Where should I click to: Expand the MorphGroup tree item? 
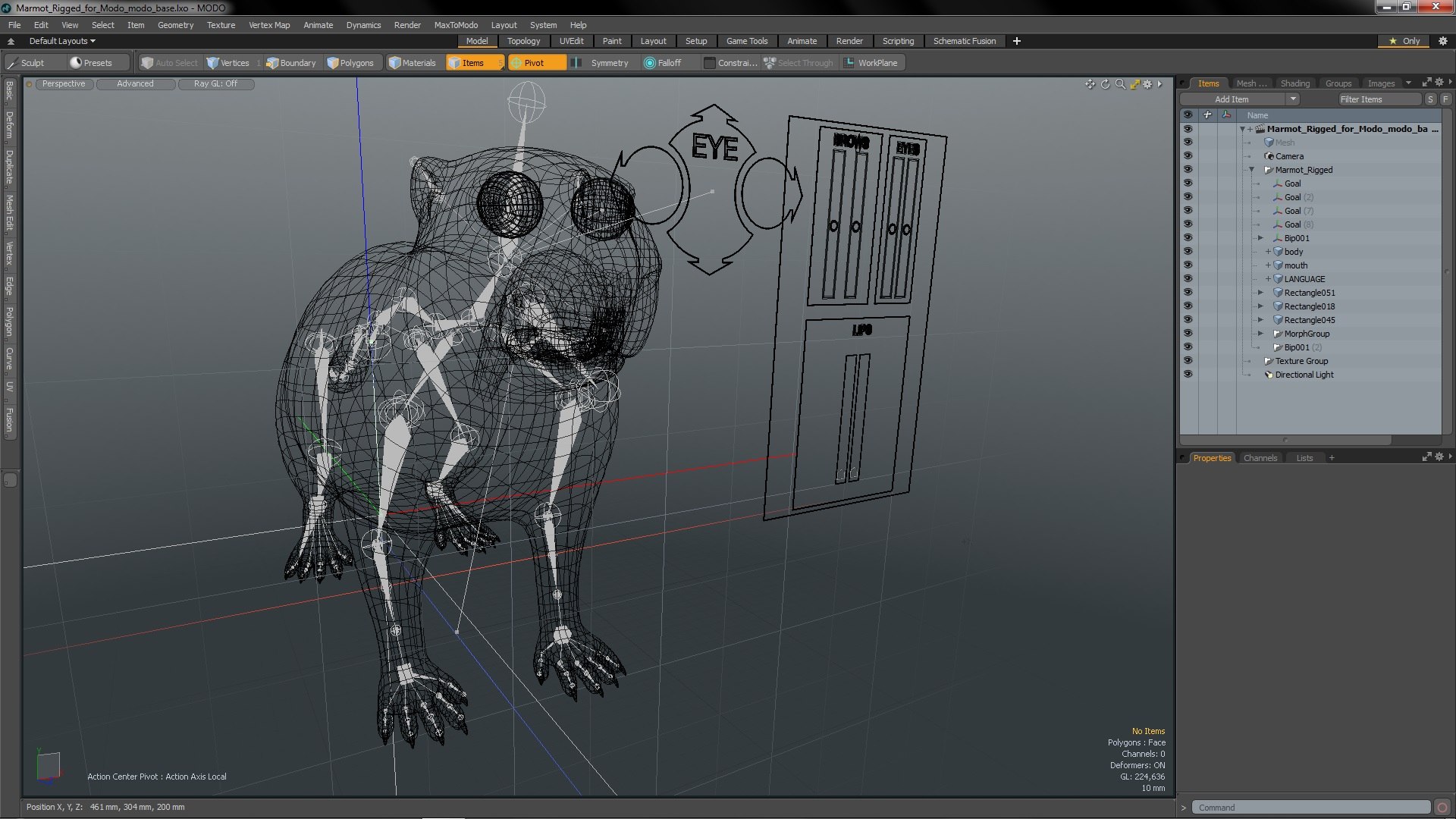tap(1261, 333)
